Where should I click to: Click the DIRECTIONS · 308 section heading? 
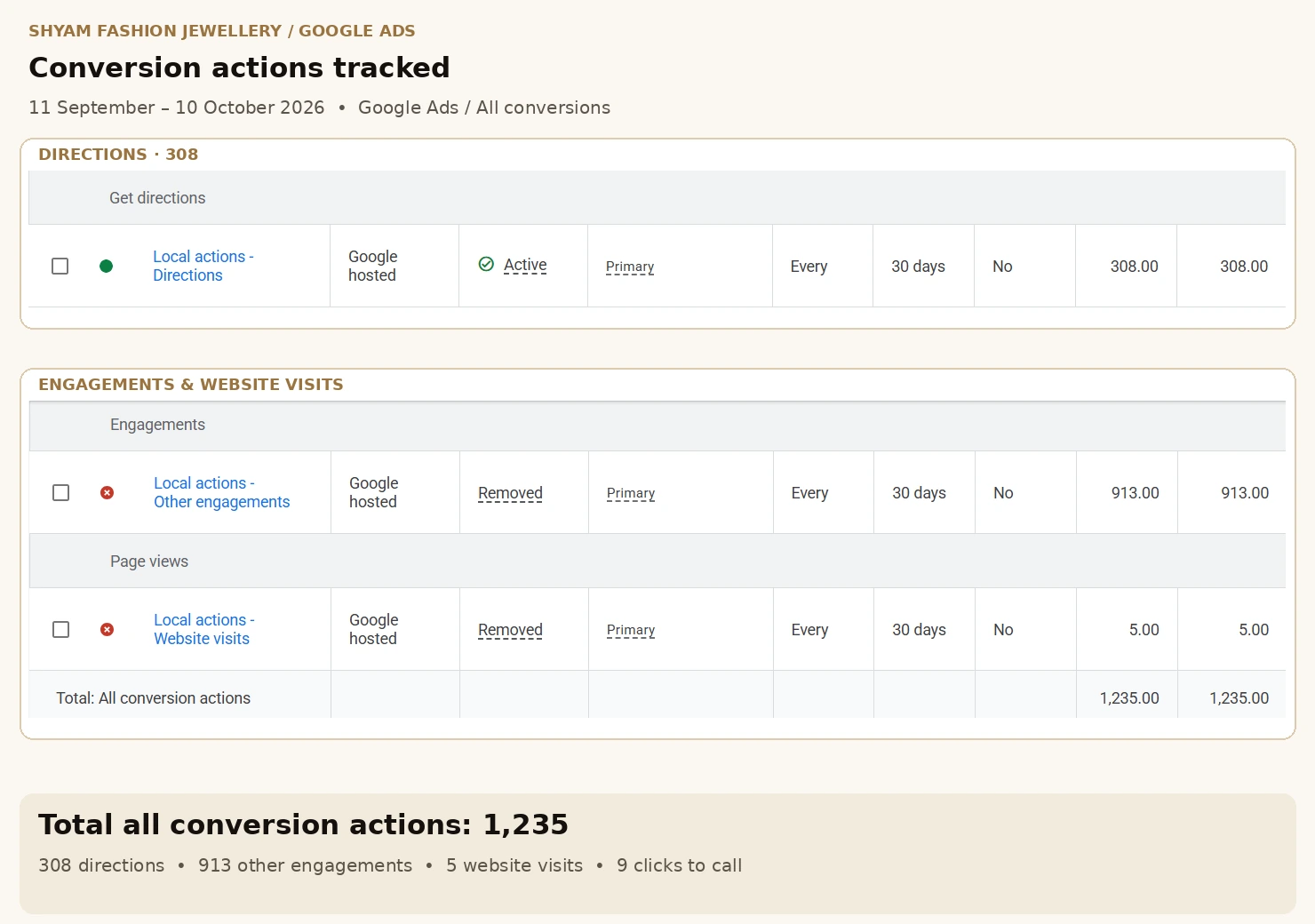tap(118, 154)
